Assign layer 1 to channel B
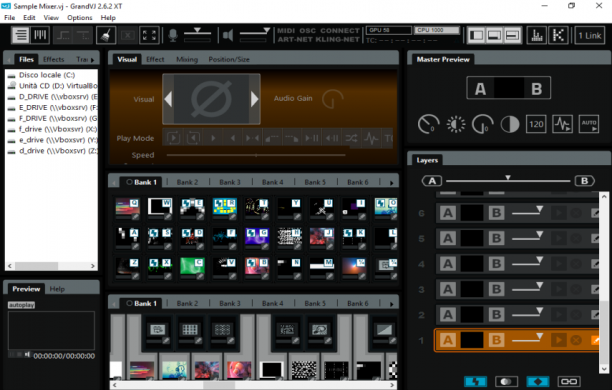This screenshot has width=612, height=390. (496, 340)
